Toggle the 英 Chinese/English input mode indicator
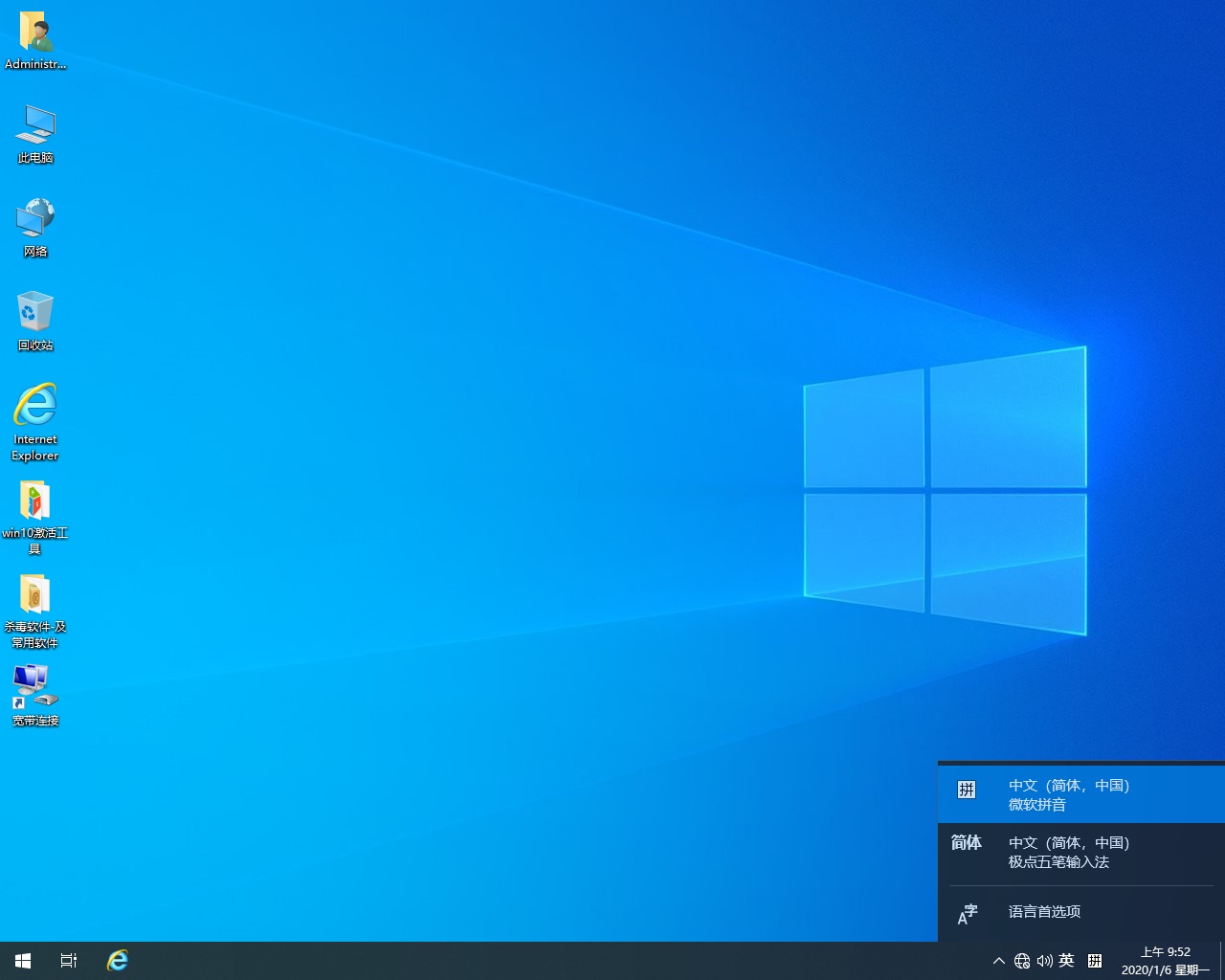This screenshot has height=980, width=1225. point(1067,961)
